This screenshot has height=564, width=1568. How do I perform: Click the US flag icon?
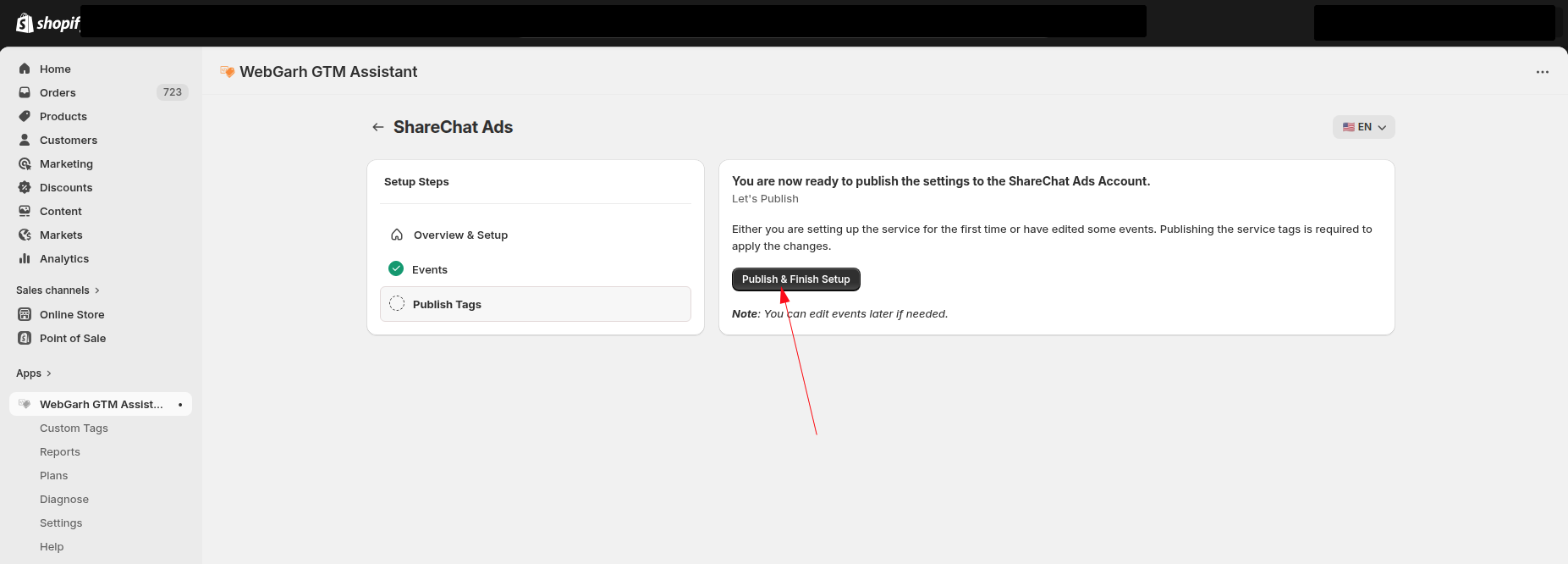coord(1349,127)
